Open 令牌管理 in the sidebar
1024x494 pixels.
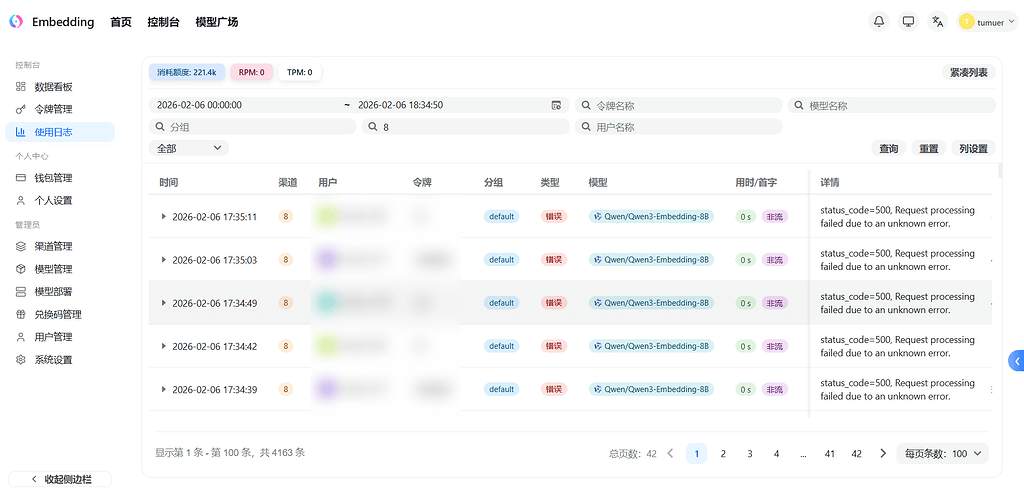(60, 109)
